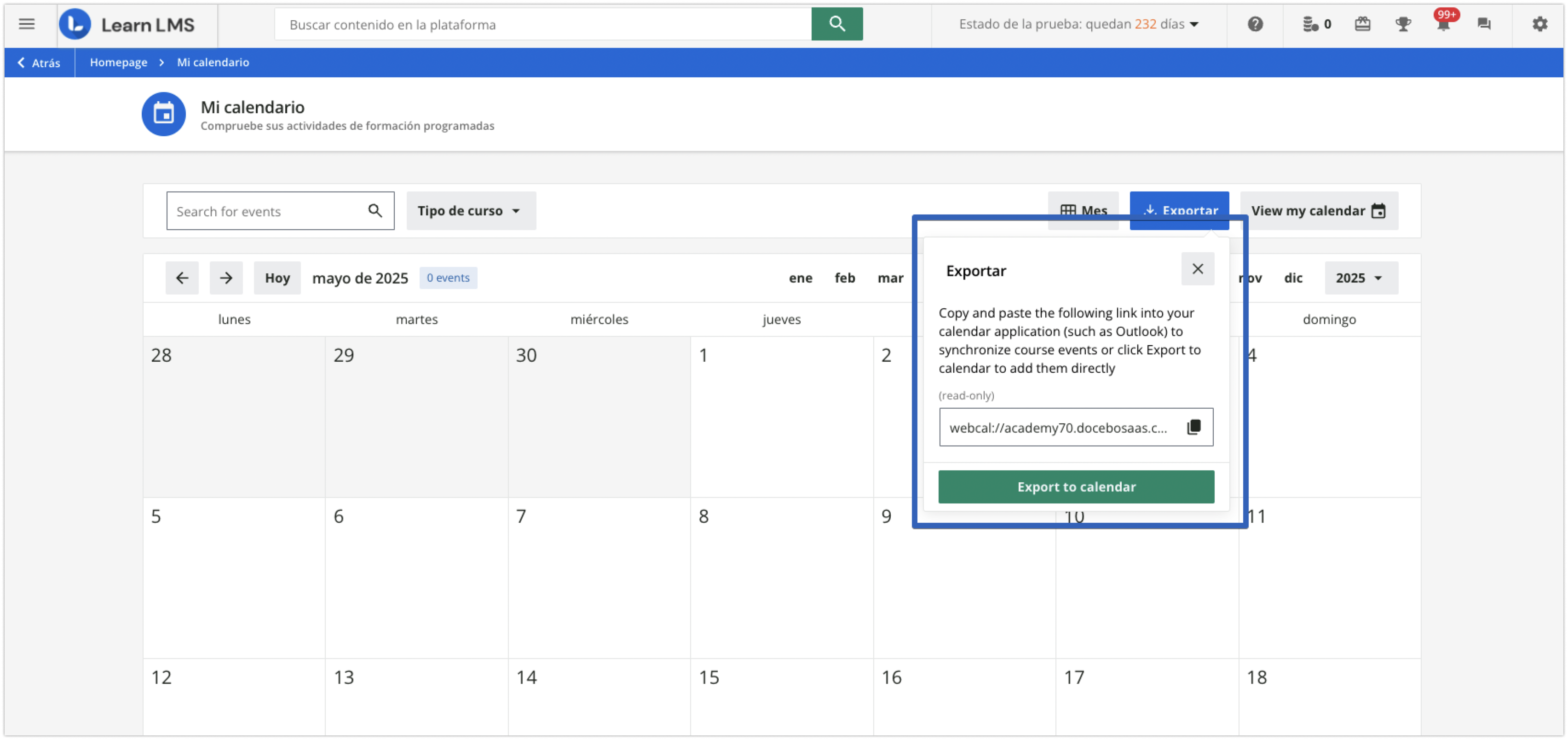Click the Learn LMS logo

tap(127, 24)
